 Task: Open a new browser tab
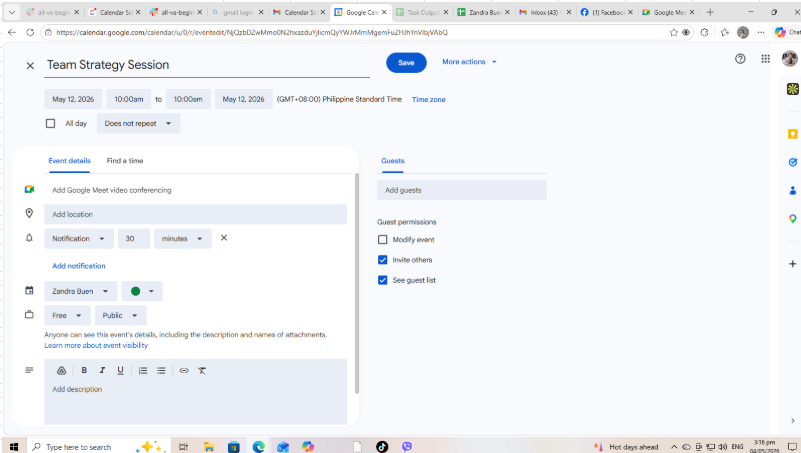pyautogui.click(x=710, y=12)
